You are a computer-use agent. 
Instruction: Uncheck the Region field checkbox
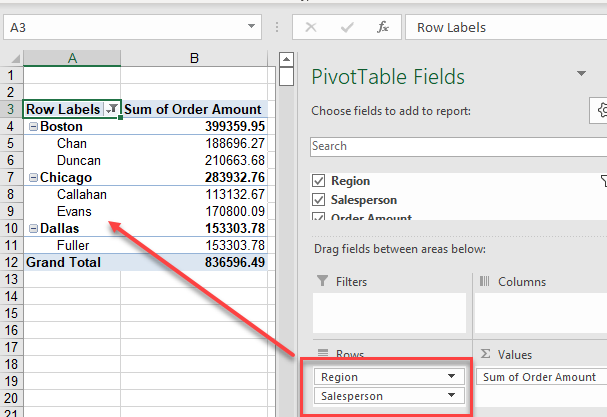pos(319,181)
